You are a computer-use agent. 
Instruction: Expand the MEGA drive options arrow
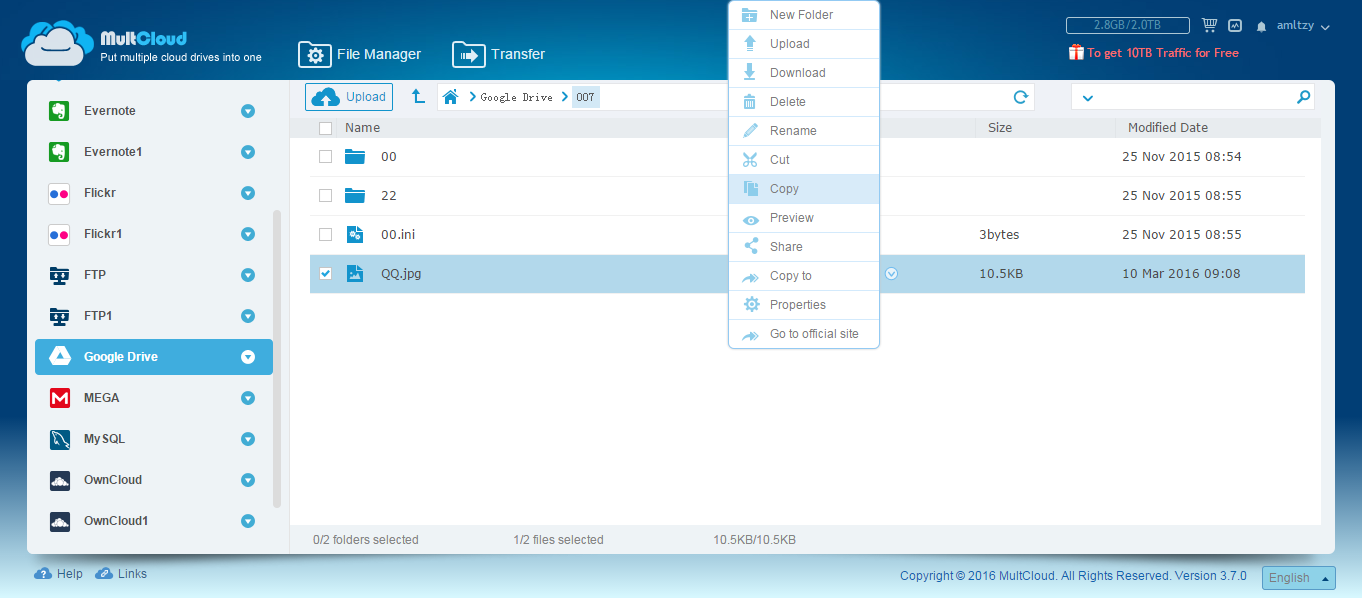coord(248,398)
